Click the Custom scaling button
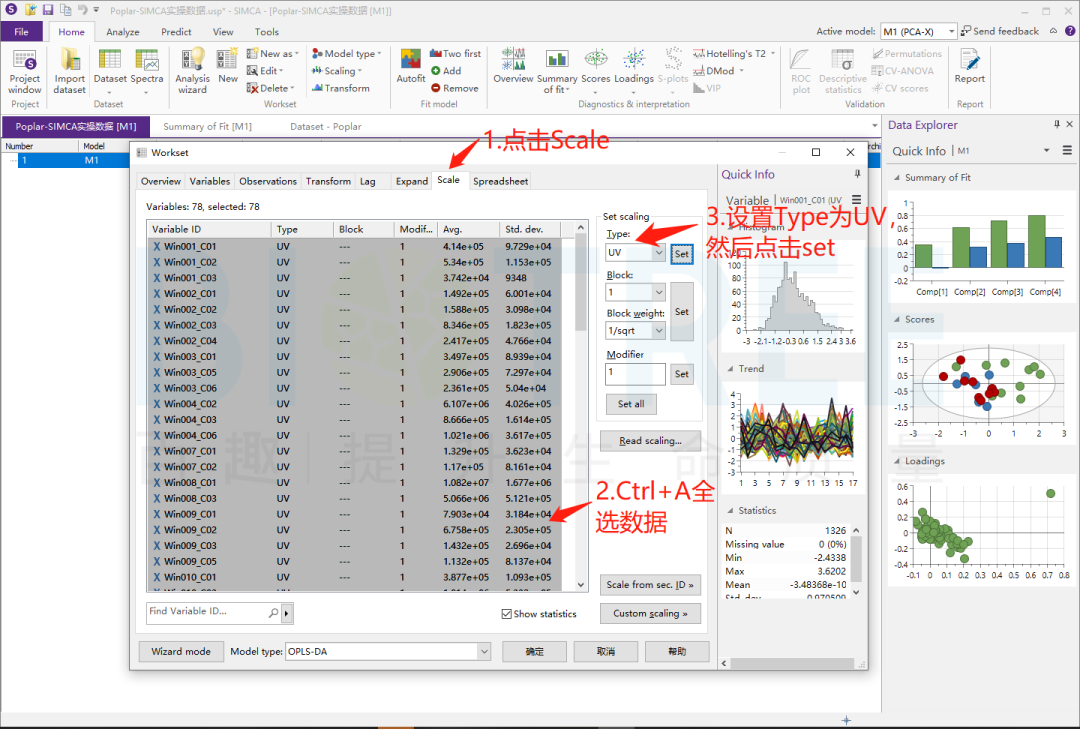The image size is (1080, 729). click(650, 613)
